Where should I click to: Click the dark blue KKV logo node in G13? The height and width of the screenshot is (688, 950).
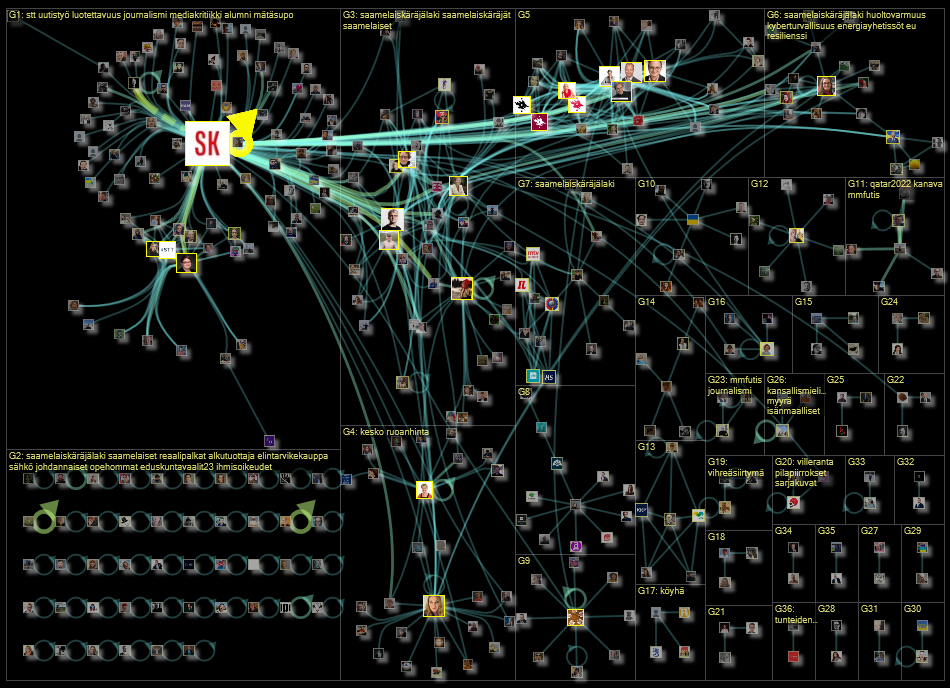(641, 510)
